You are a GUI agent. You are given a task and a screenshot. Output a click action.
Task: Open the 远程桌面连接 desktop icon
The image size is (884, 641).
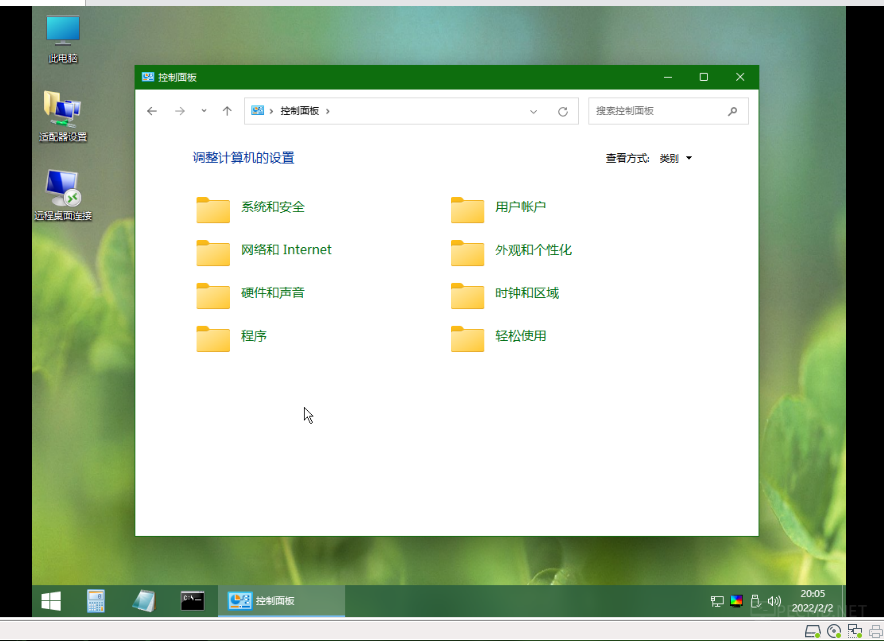(x=63, y=194)
